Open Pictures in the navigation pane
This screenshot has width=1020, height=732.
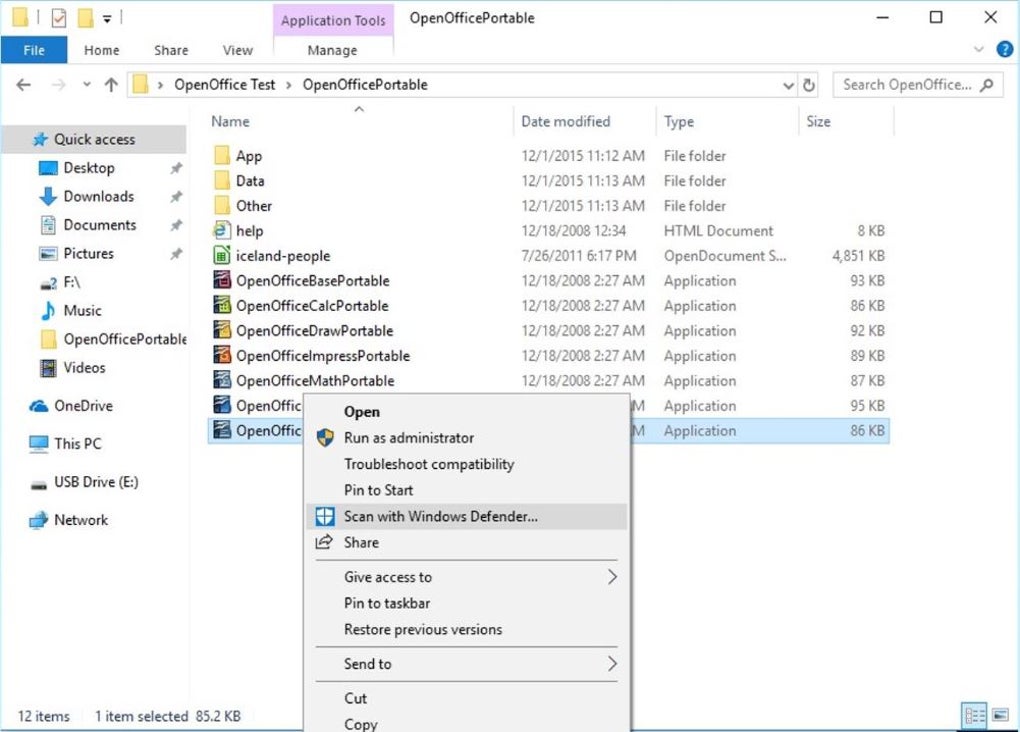pos(88,254)
